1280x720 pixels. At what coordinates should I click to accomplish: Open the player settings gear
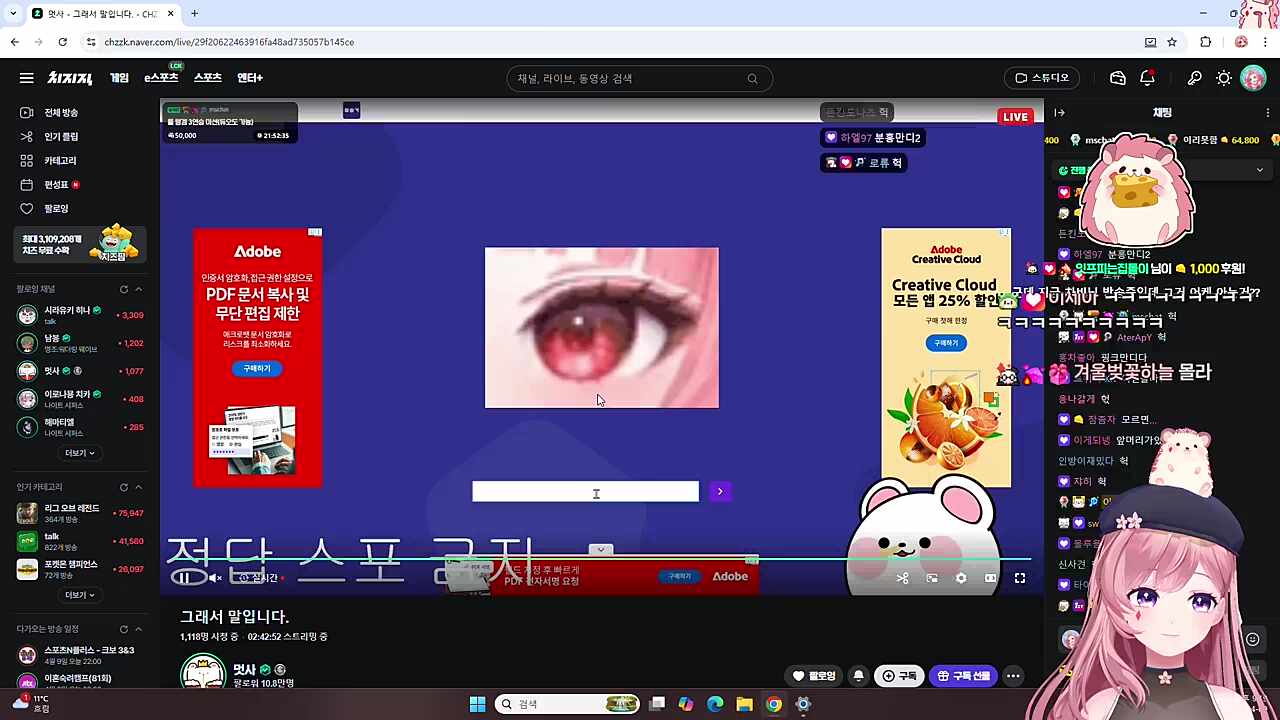[961, 578]
